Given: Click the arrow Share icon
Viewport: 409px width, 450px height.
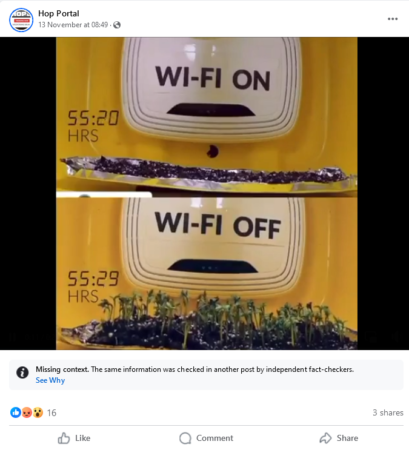Looking at the screenshot, I should [x=325, y=438].
